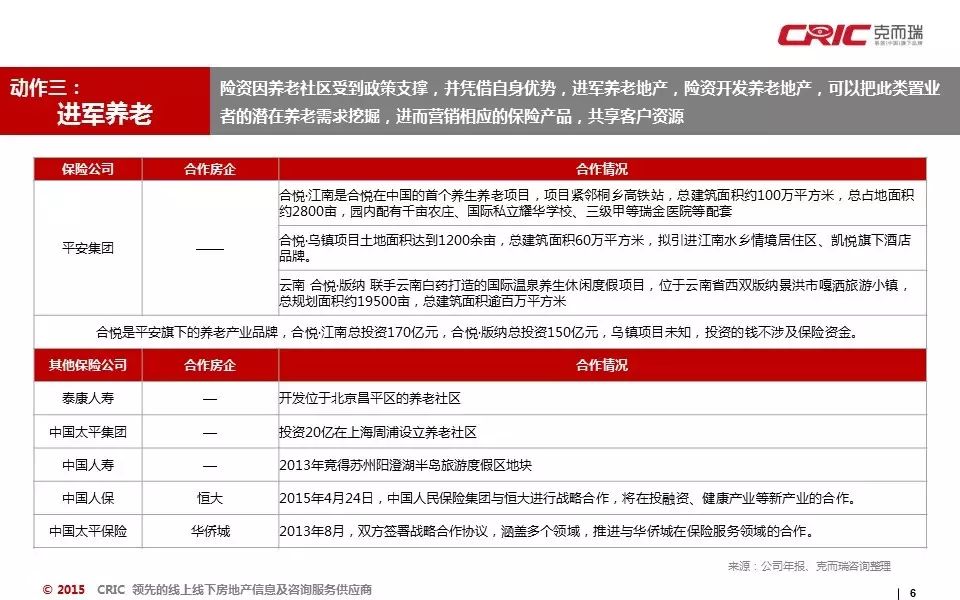
Task: Click the 2015年4月24日 cooperation description
Action: click(568, 498)
